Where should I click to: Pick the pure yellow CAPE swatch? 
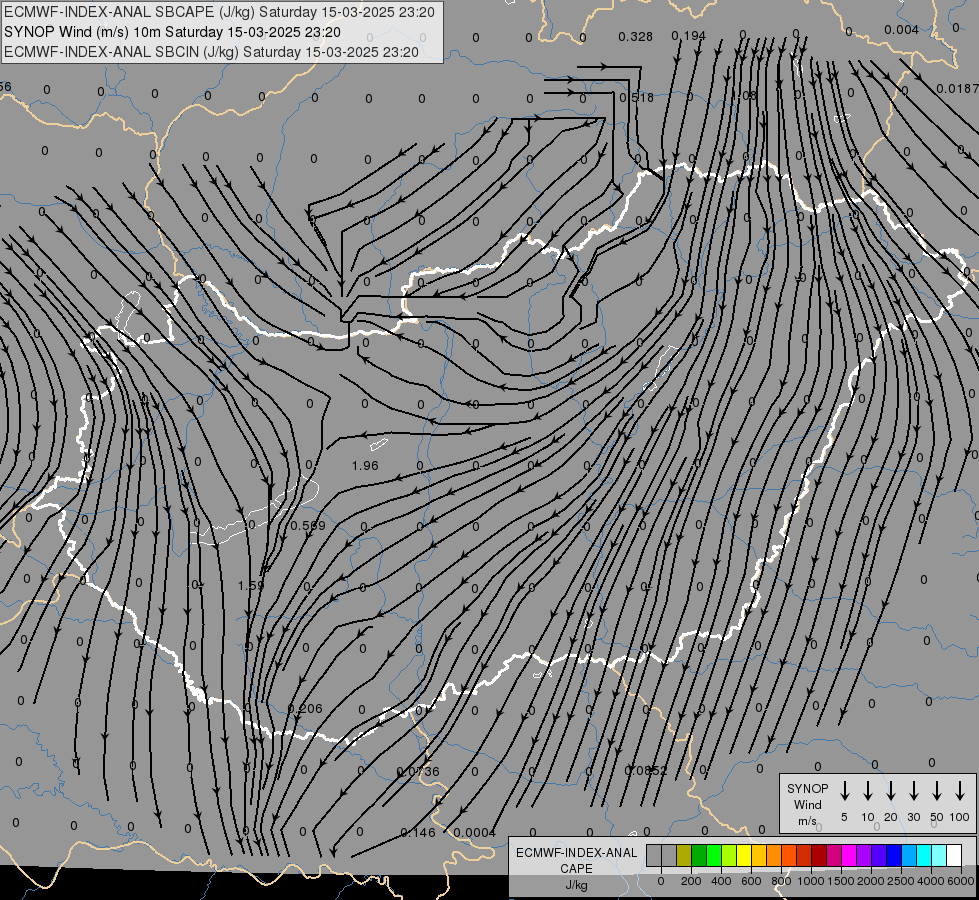(x=744, y=855)
